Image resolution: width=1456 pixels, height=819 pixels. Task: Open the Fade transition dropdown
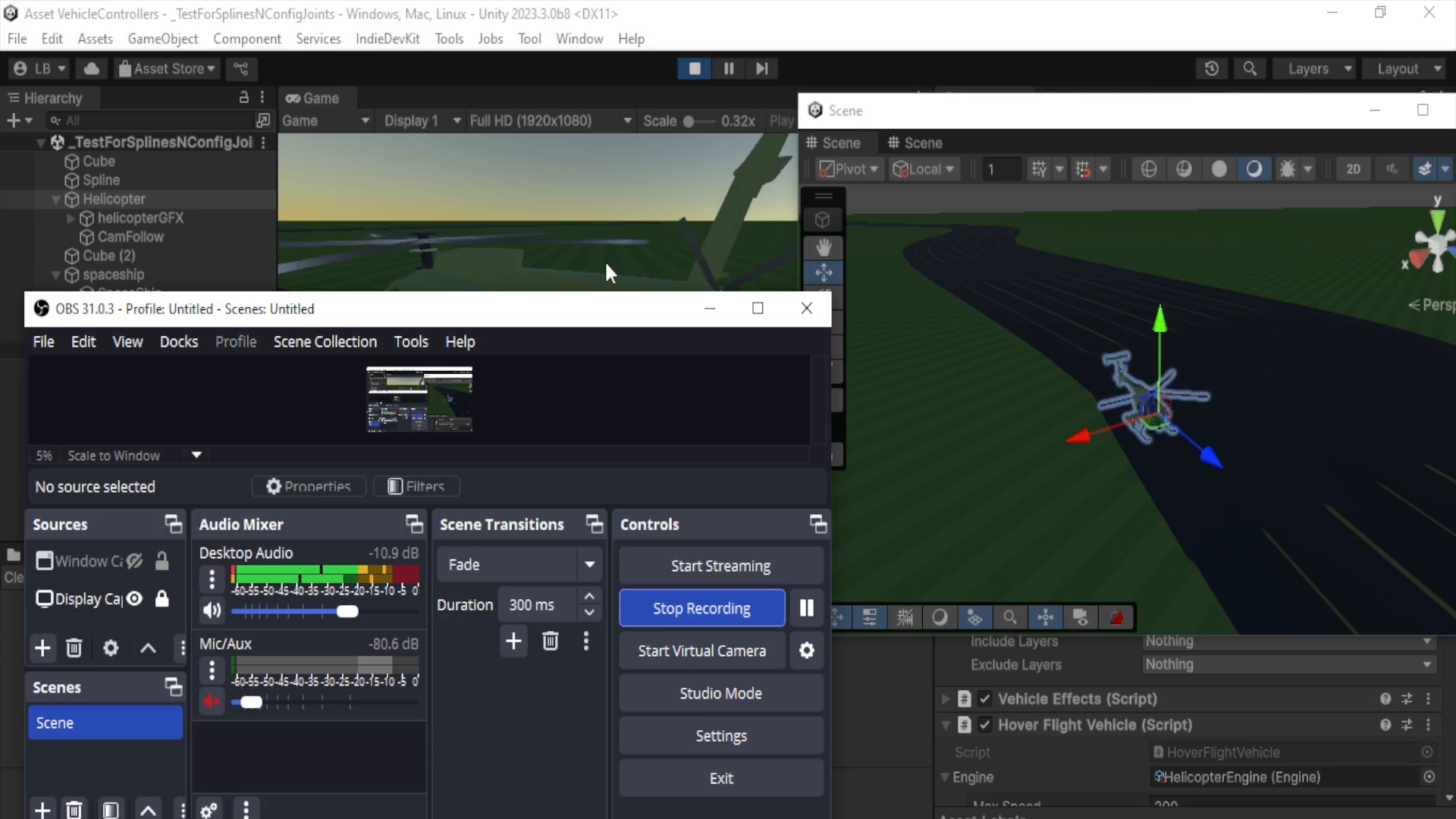(x=519, y=564)
